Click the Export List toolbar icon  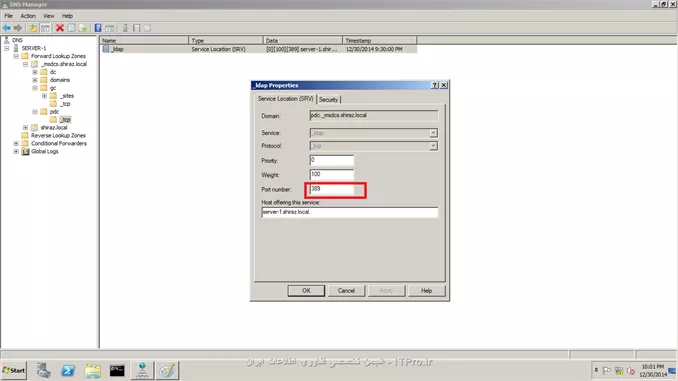tap(83, 28)
